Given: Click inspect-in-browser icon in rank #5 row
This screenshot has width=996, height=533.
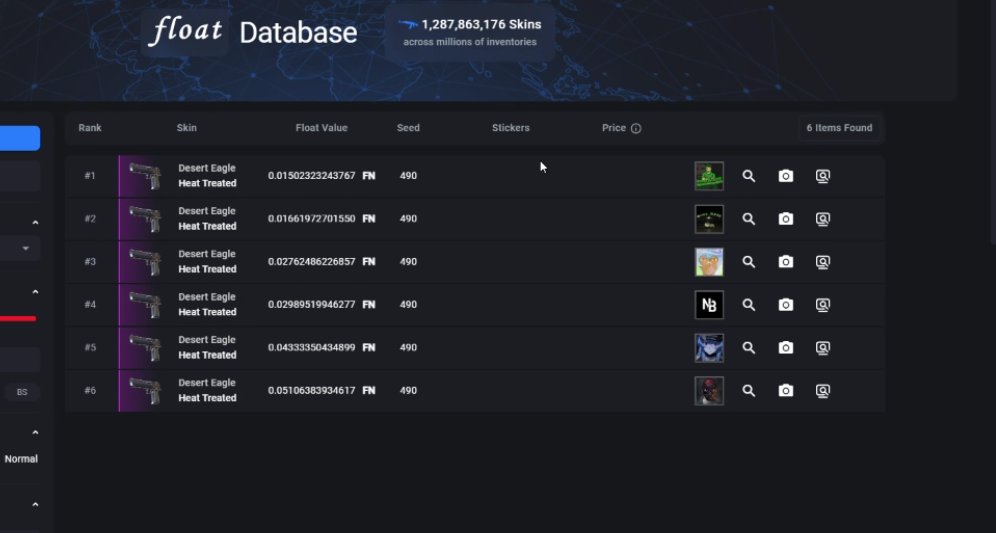Looking at the screenshot, I should 823,347.
